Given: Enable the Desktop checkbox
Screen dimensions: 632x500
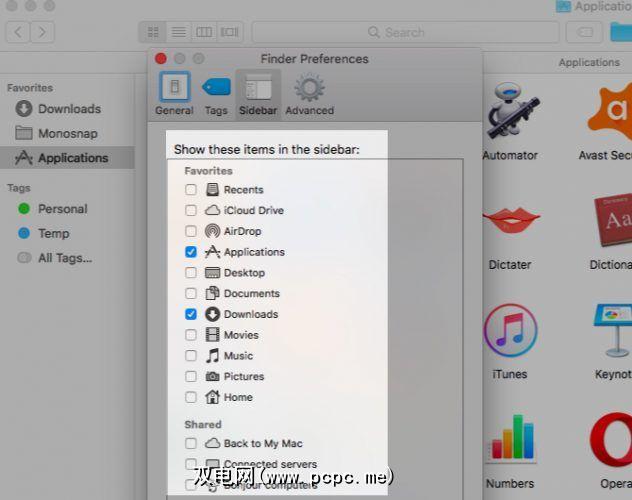Looking at the screenshot, I should tap(191, 273).
